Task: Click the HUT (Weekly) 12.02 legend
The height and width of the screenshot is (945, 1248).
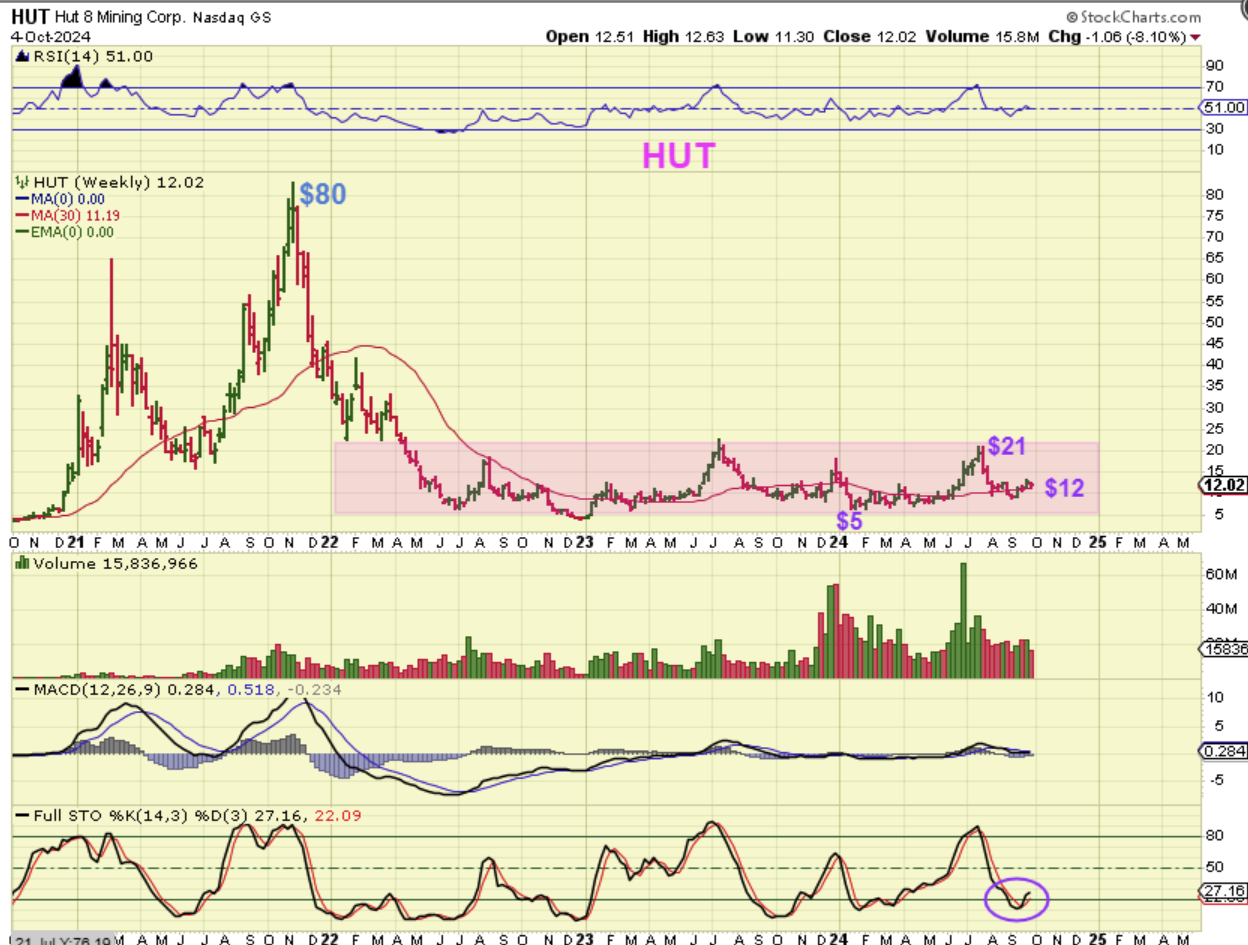Action: pyautogui.click(x=110, y=183)
